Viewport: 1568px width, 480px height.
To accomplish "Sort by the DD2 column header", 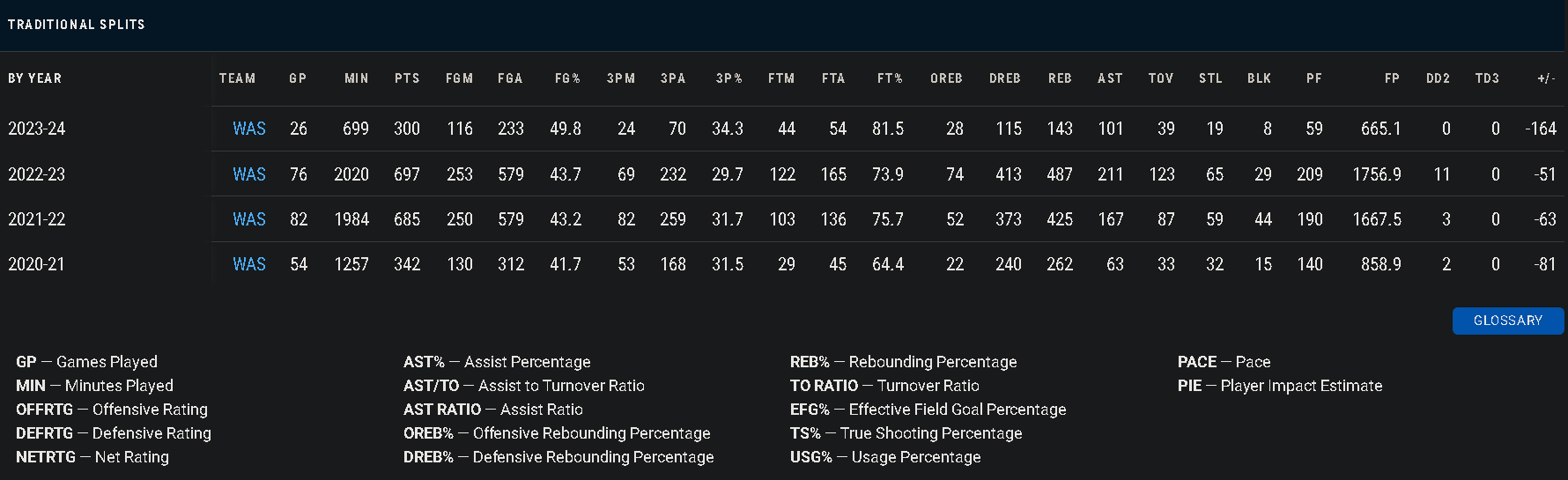I will 1438,78.
